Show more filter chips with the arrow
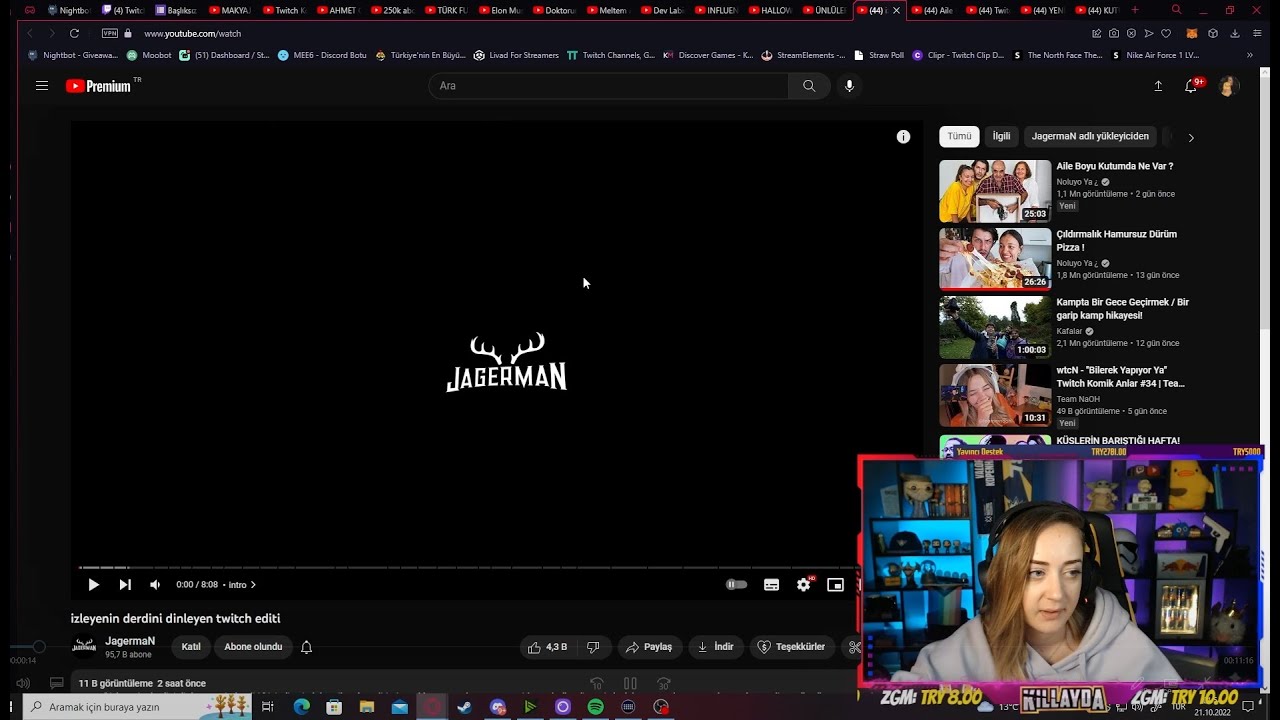The image size is (1280, 720). [x=1190, y=137]
